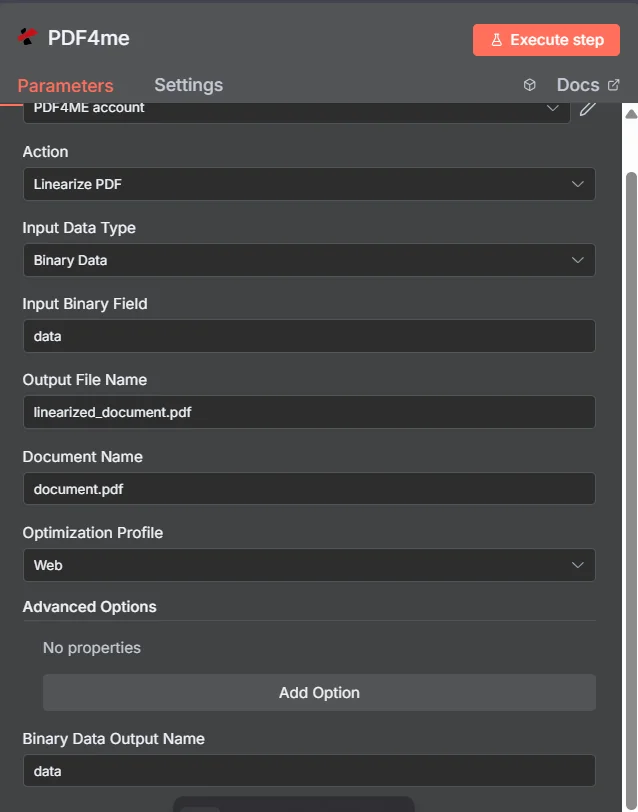
Task: Focus the Output File Name input
Action: 309,412
